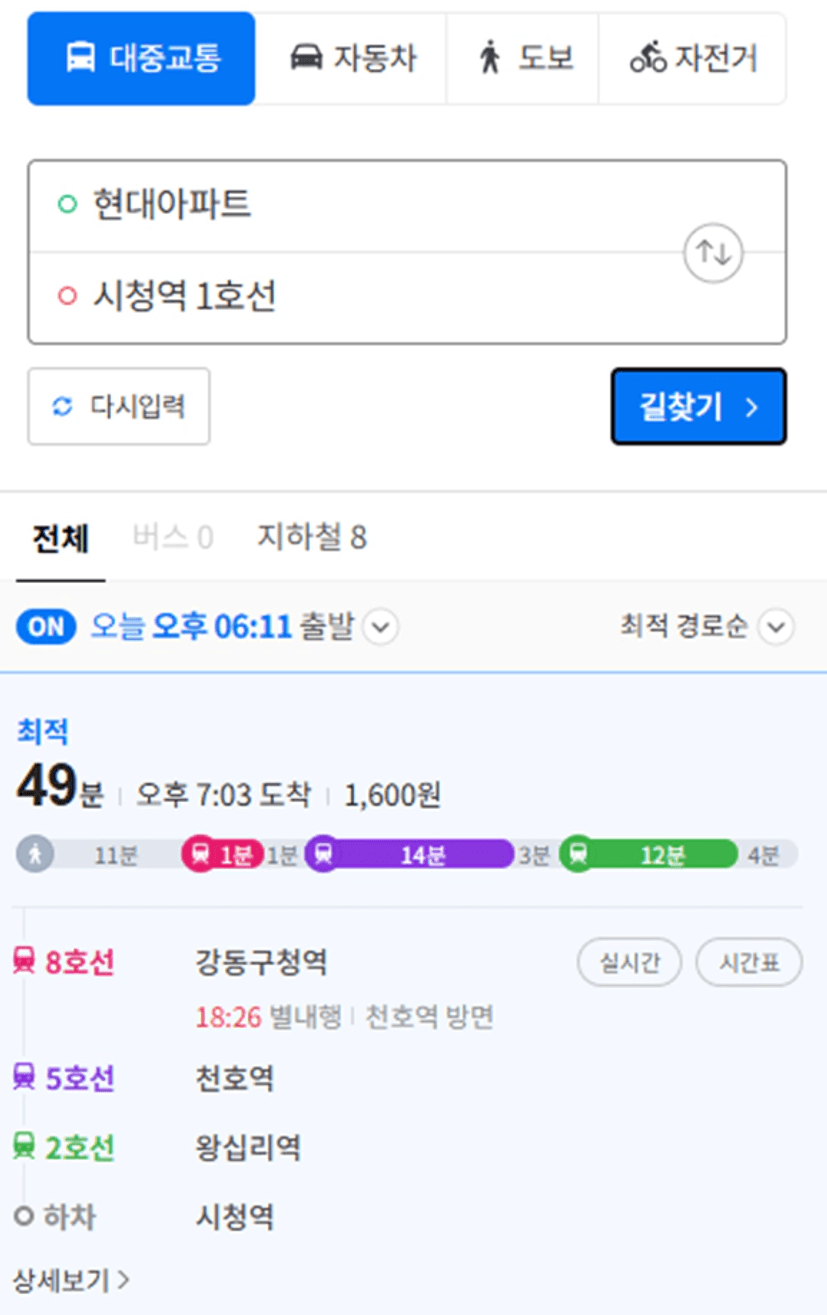Screen dimensions: 827x1315
Task: Expand the 오후 06:11 출발 time dropdown
Action: [x=380, y=628]
